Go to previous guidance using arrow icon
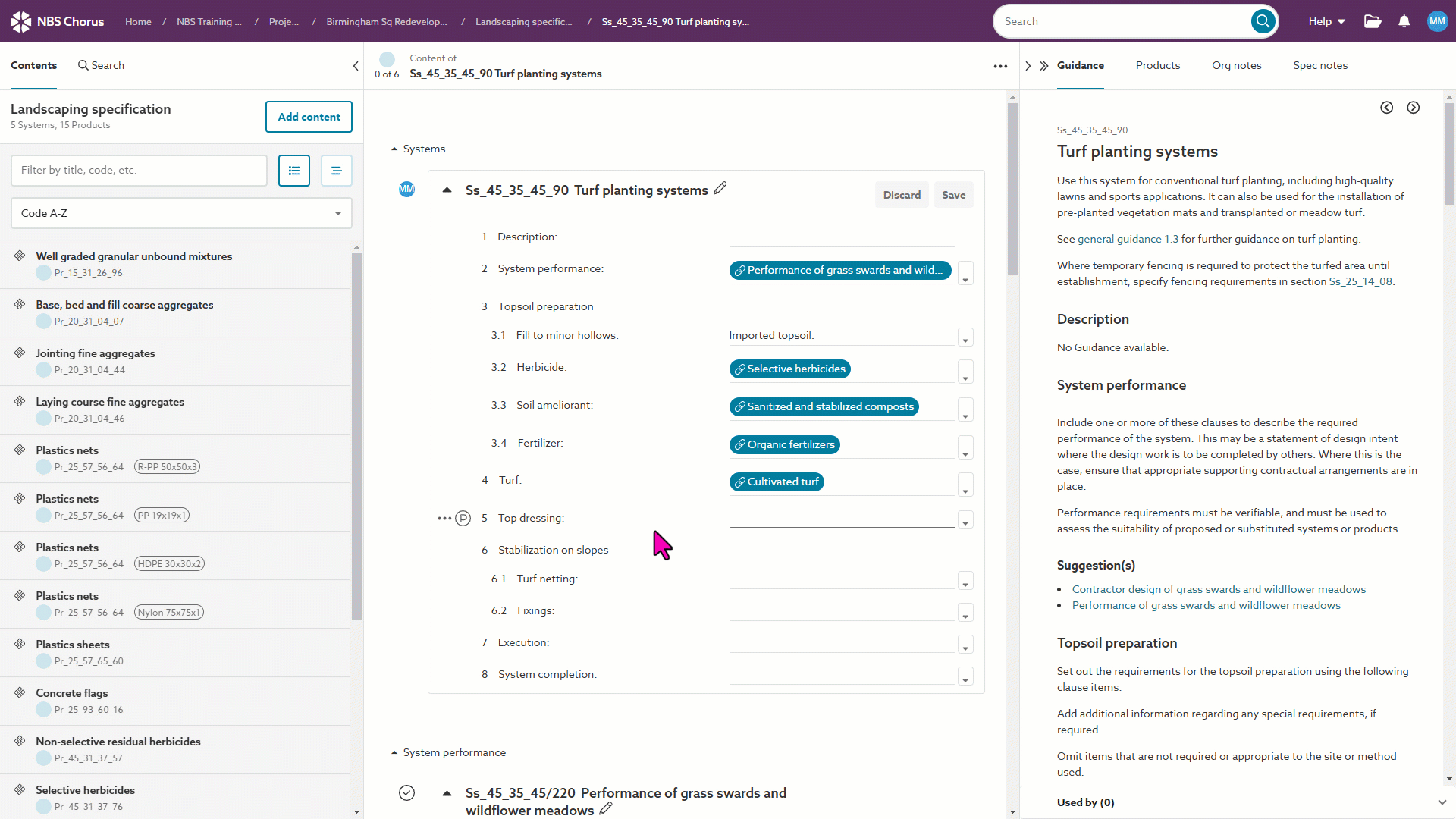 pos(1386,108)
